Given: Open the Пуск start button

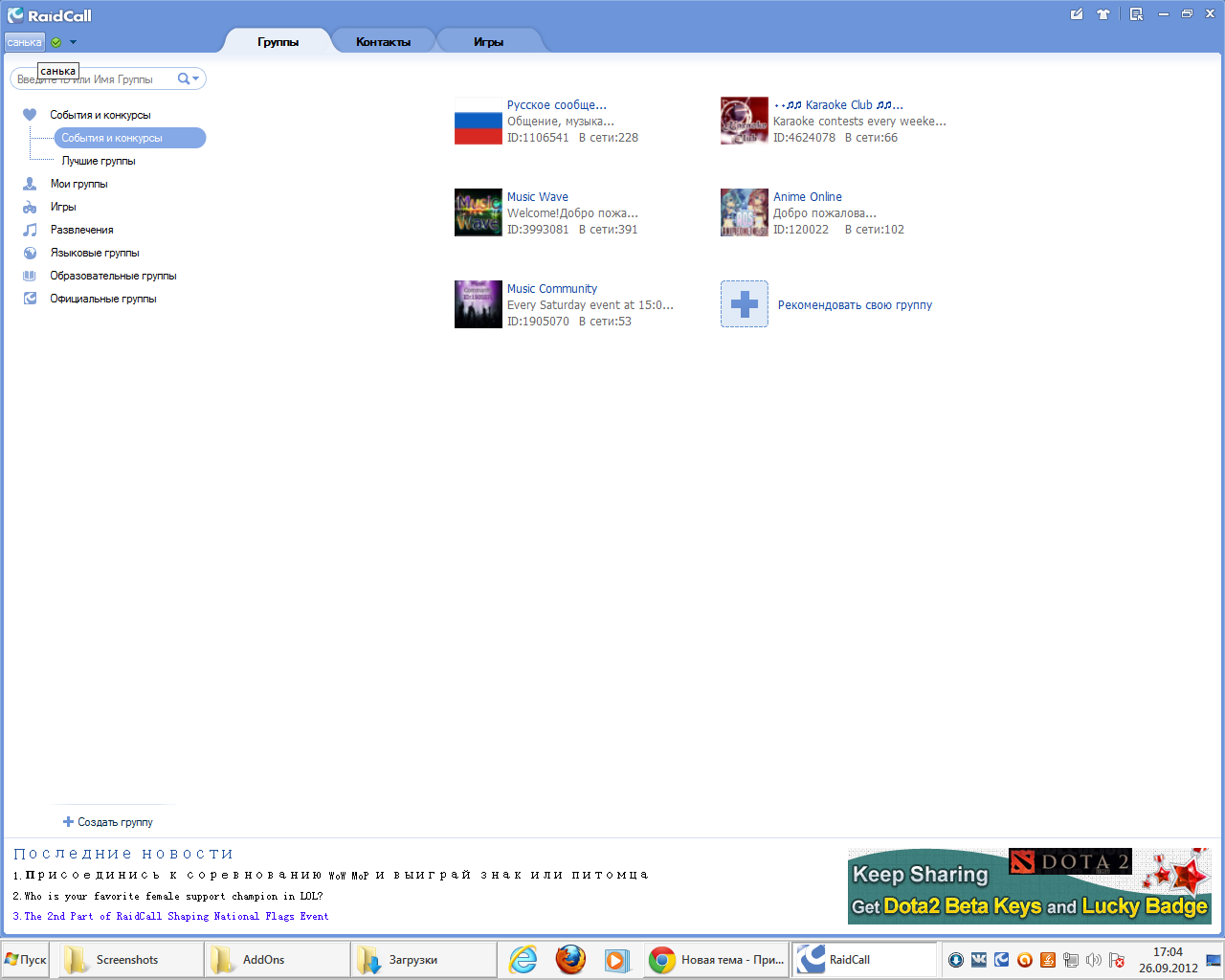Looking at the screenshot, I should pos(26,960).
